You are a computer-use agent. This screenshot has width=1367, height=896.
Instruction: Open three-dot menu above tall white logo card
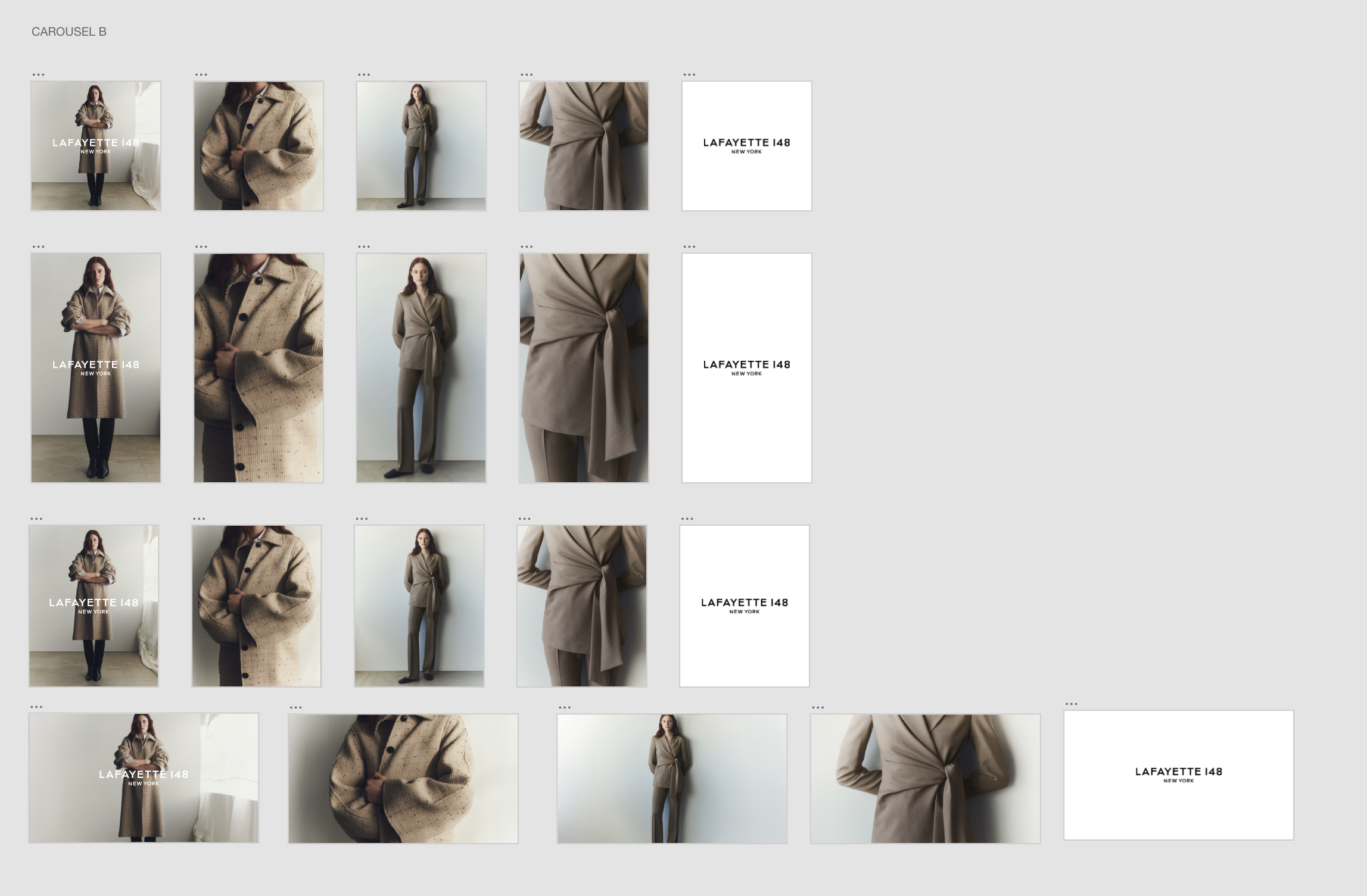pyautogui.click(x=689, y=246)
